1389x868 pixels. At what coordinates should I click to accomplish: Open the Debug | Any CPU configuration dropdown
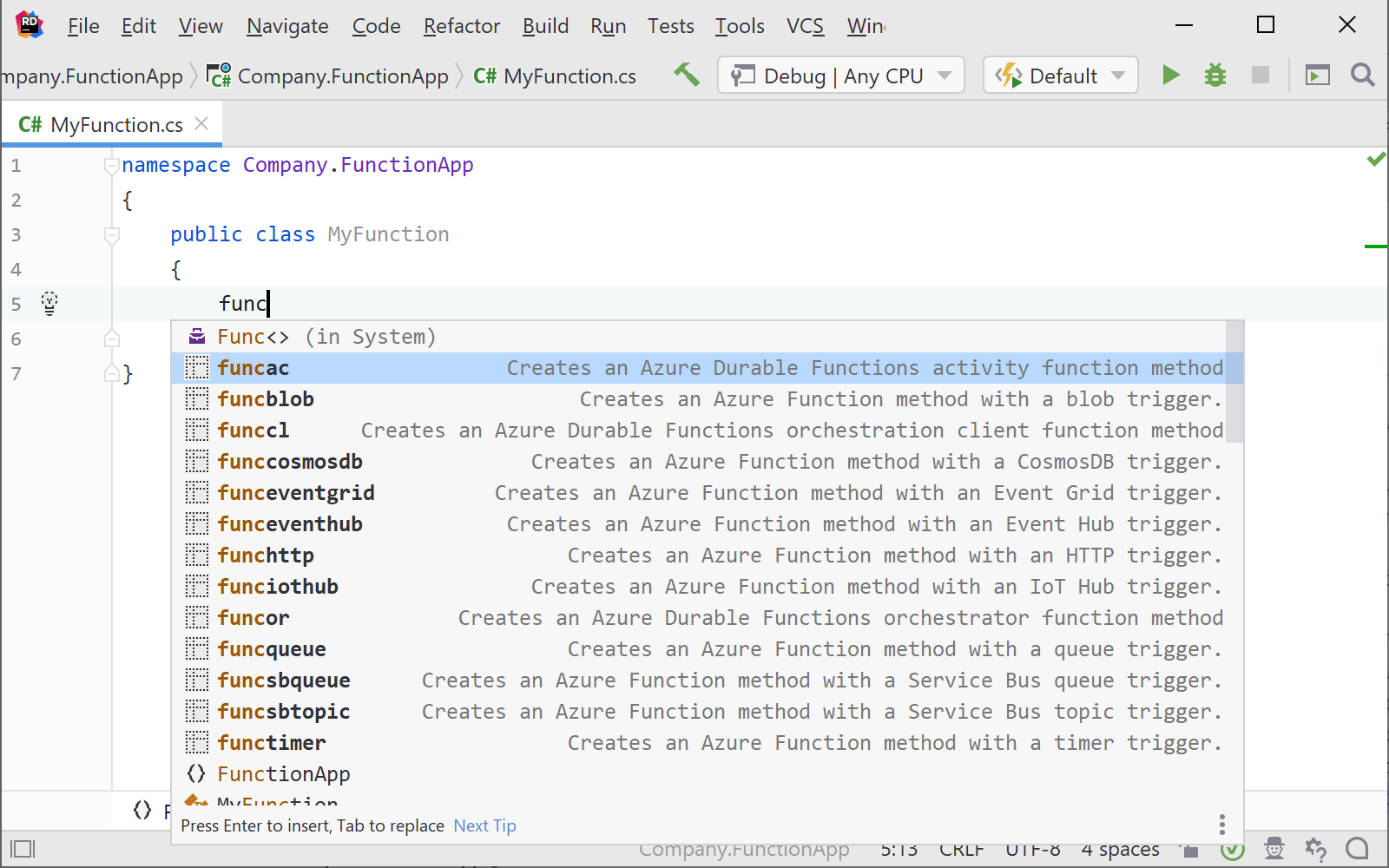pos(841,76)
